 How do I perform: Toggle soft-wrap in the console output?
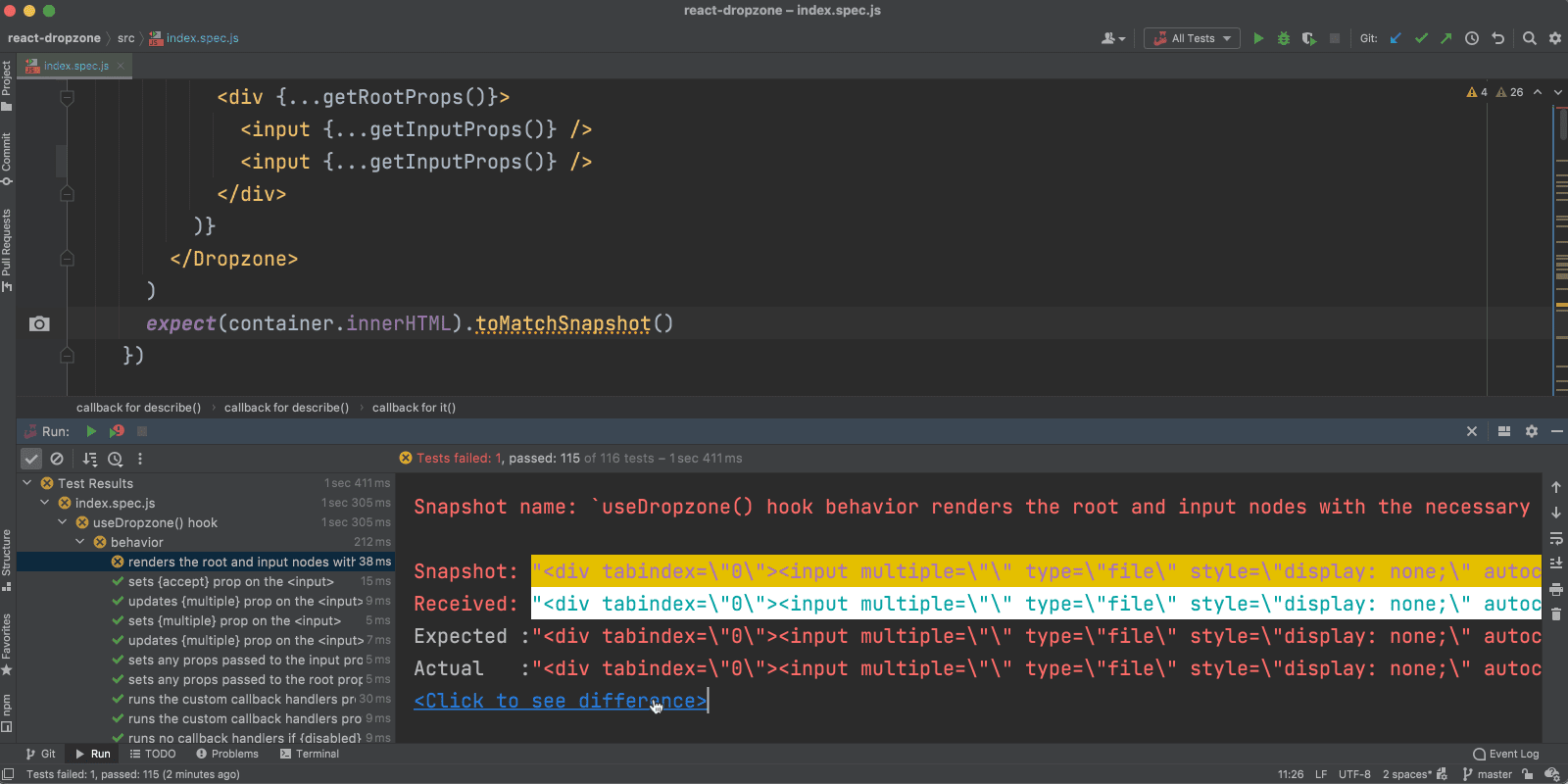click(1556, 538)
